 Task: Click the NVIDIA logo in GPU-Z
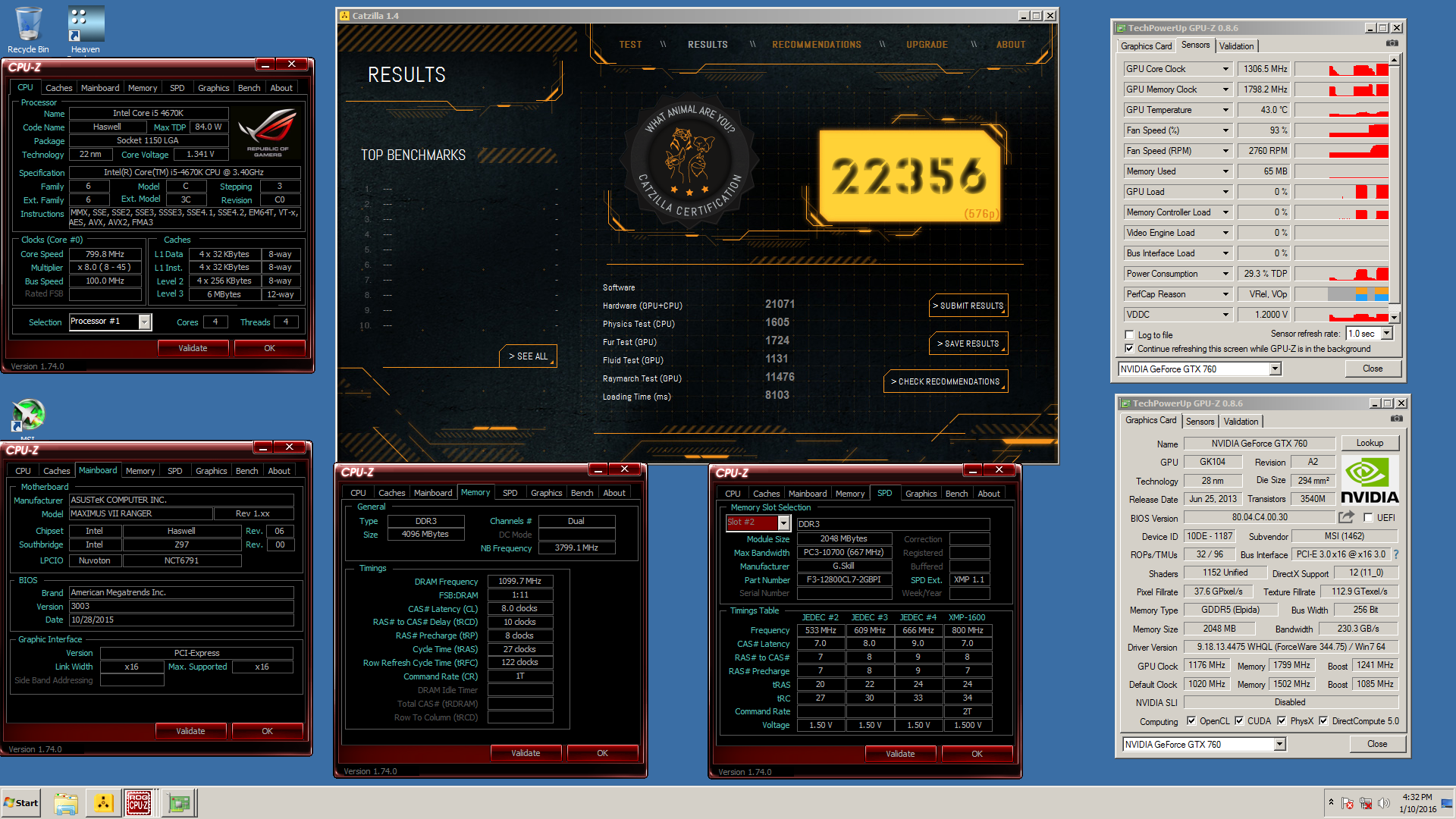click(x=1370, y=480)
